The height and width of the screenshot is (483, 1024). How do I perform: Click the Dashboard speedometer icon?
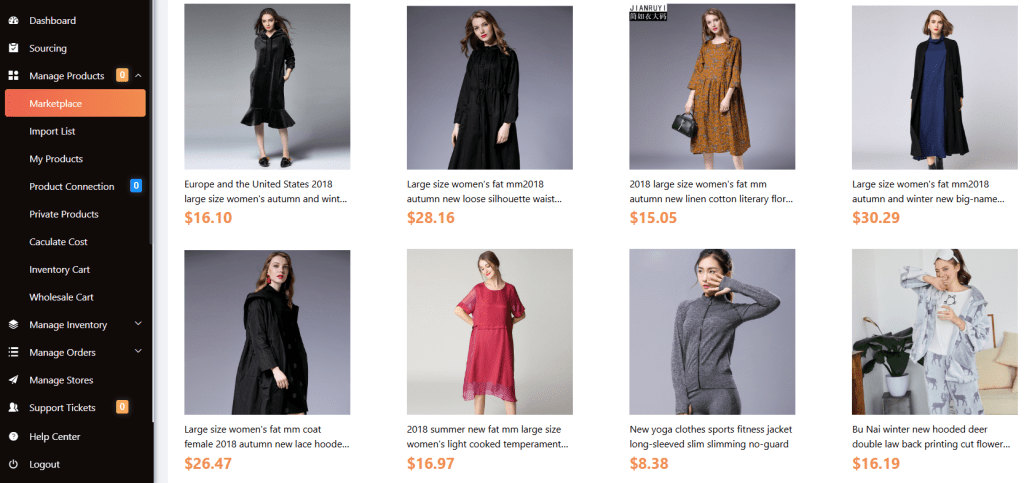tap(13, 20)
